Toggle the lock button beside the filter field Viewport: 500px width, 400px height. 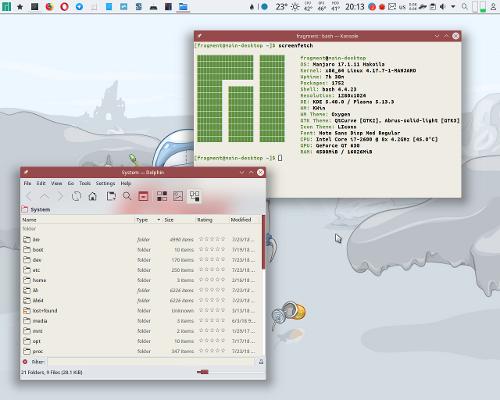(261, 362)
